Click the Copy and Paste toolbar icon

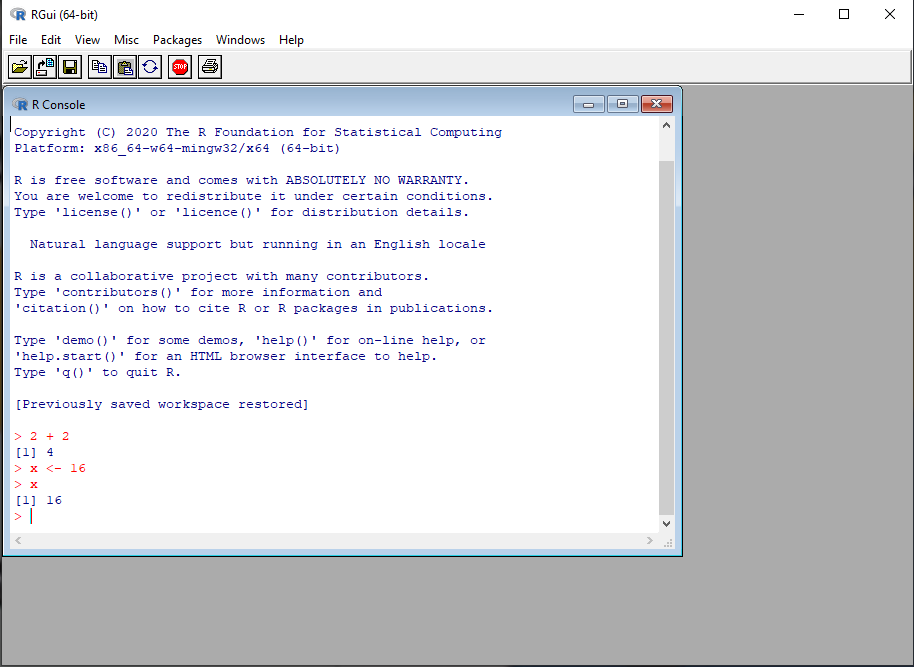(150, 67)
